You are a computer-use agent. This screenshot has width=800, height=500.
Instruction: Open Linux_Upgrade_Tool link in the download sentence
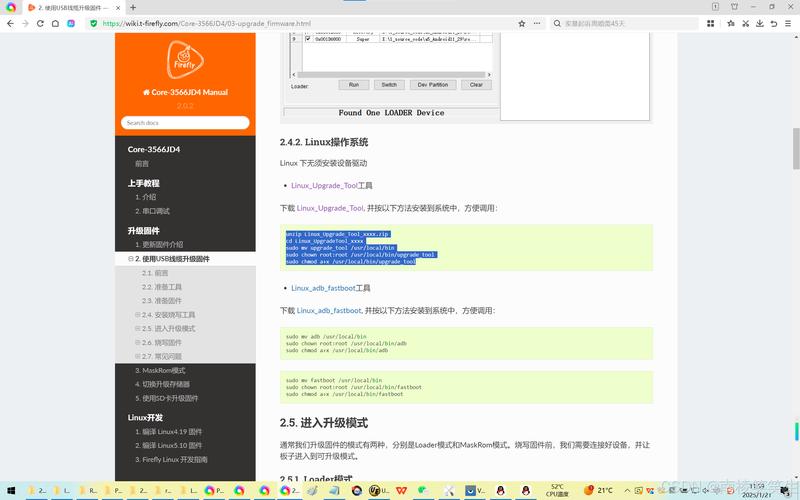coord(330,208)
